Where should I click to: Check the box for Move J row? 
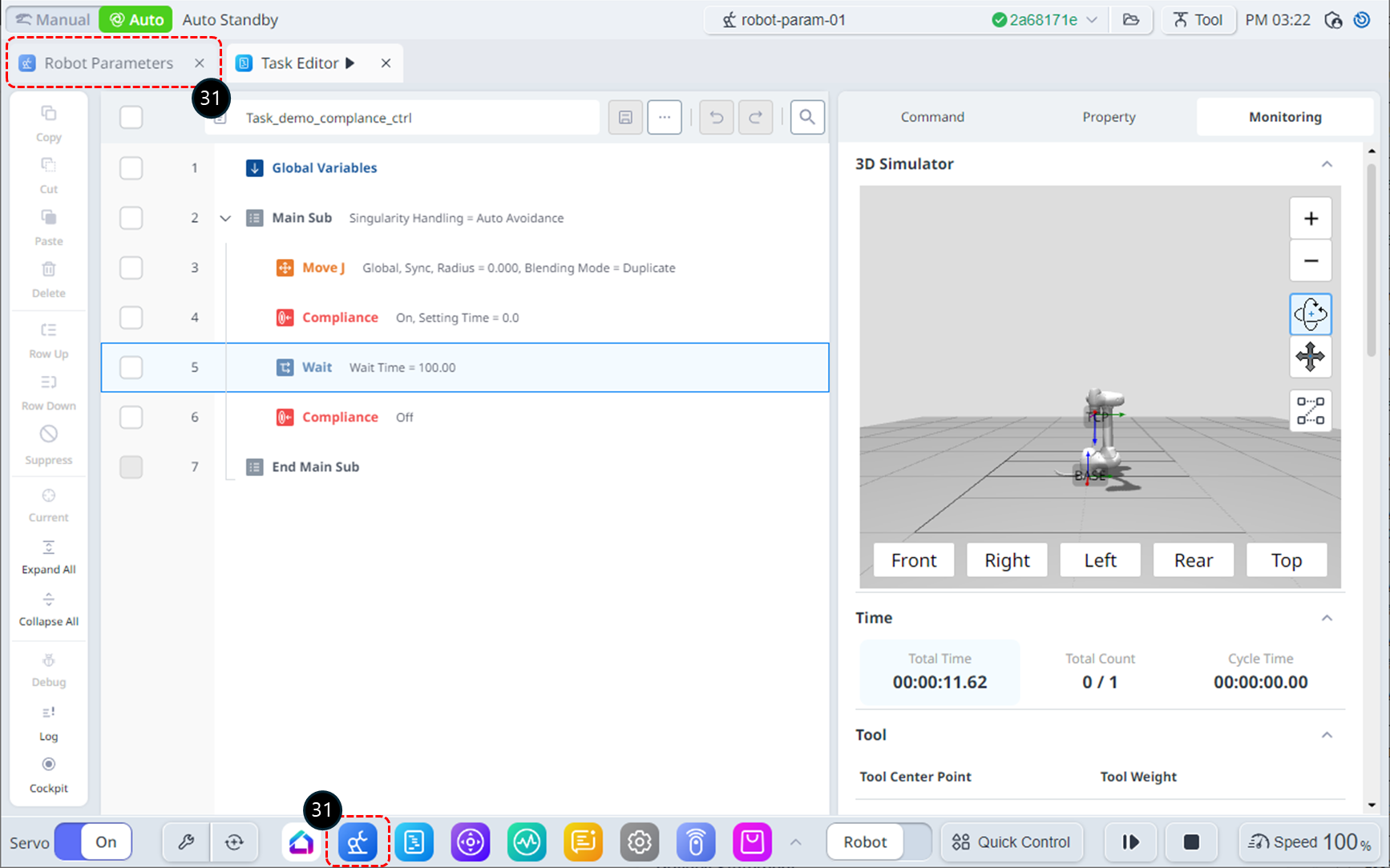[131, 268]
